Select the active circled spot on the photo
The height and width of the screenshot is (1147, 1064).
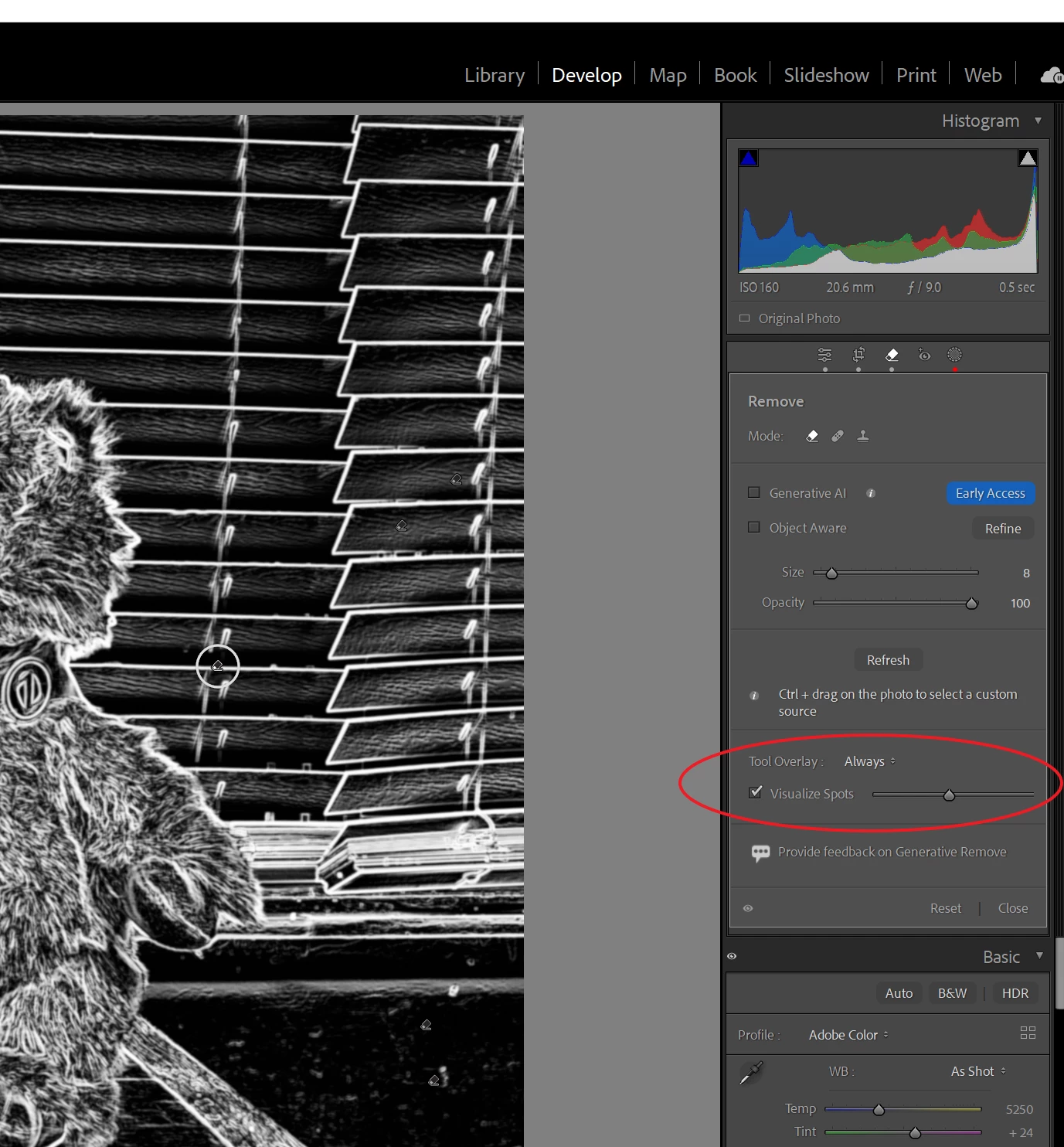point(218,666)
